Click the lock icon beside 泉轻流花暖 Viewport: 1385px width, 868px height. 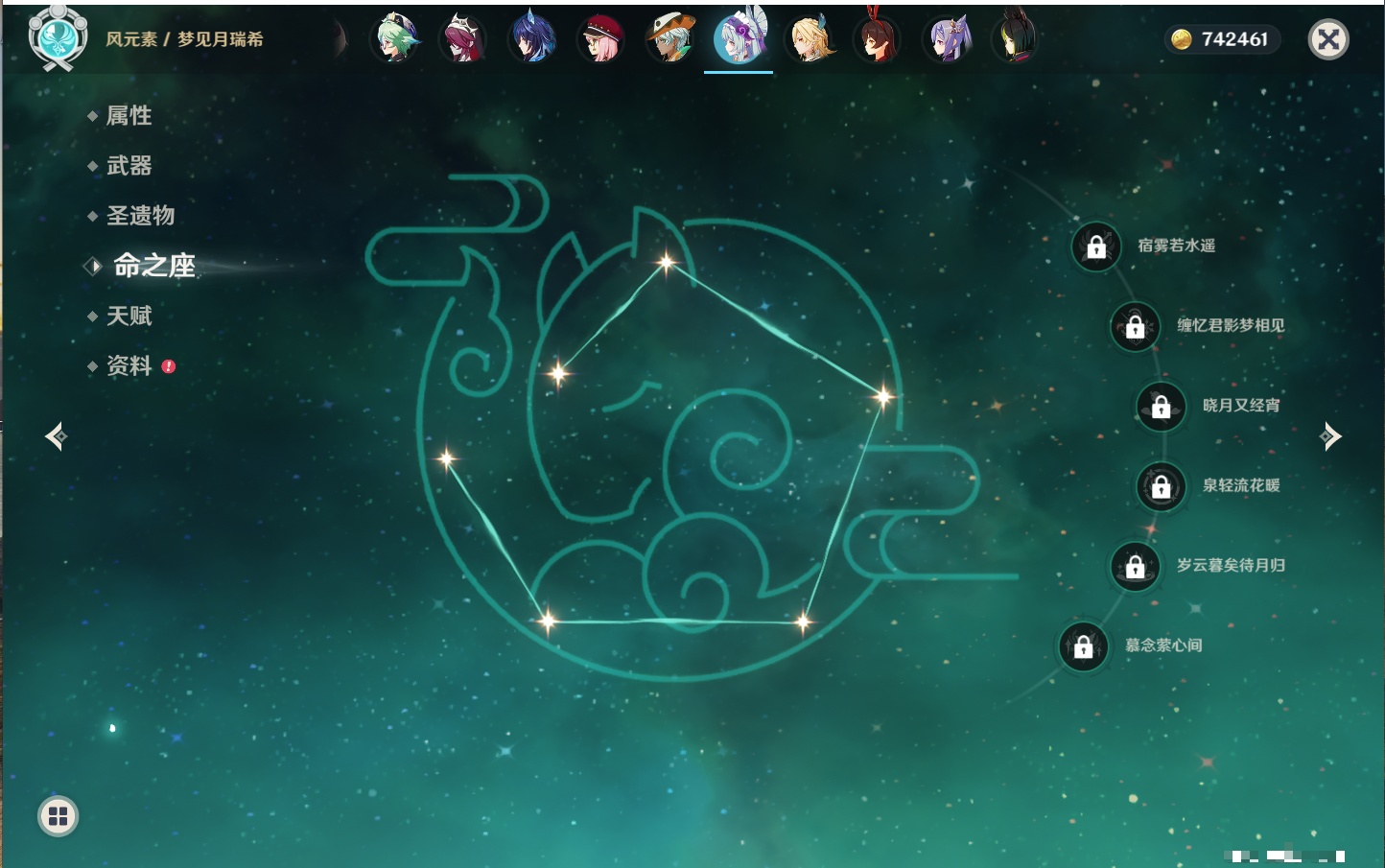click(x=1161, y=486)
